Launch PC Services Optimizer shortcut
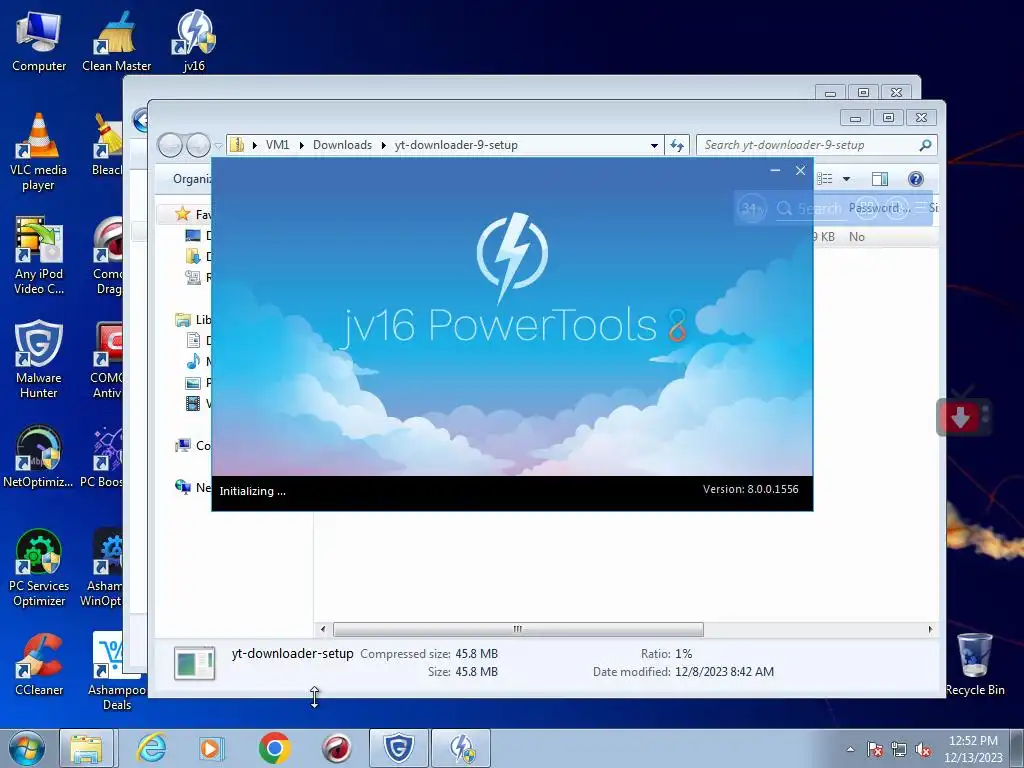Image resolution: width=1024 pixels, height=768 pixels. (39, 568)
